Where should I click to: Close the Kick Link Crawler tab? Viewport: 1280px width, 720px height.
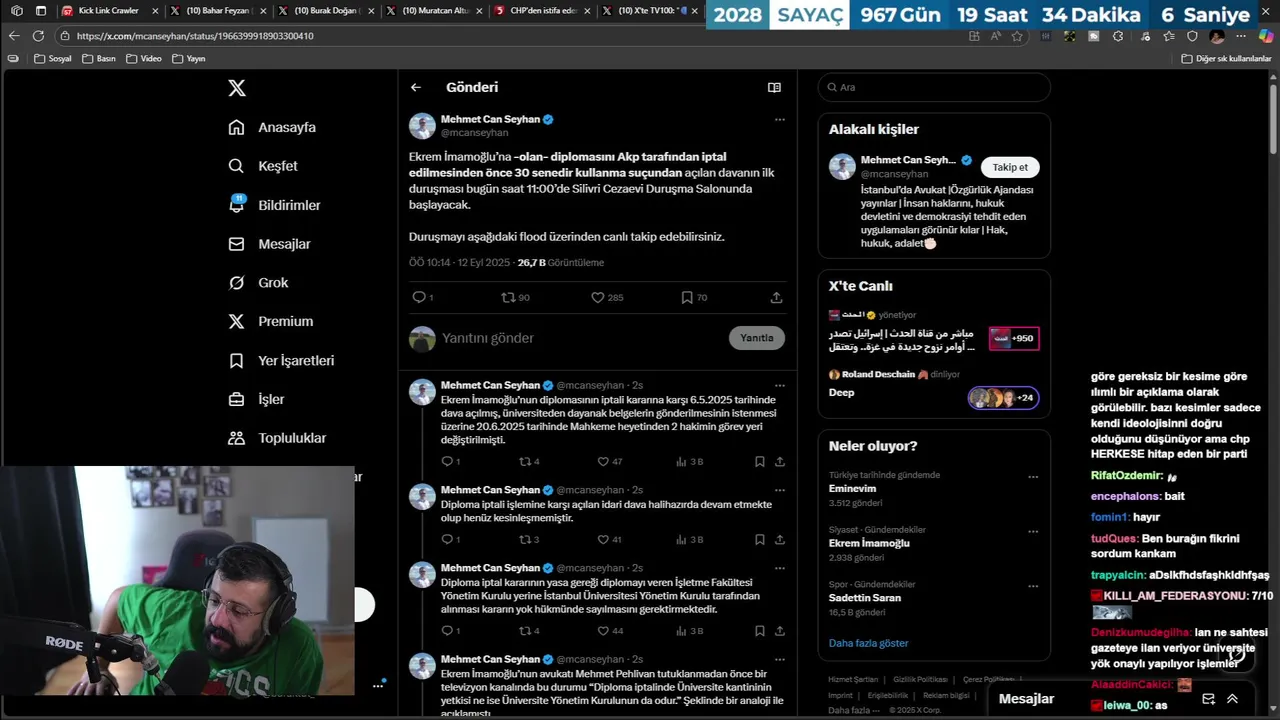click(x=155, y=11)
